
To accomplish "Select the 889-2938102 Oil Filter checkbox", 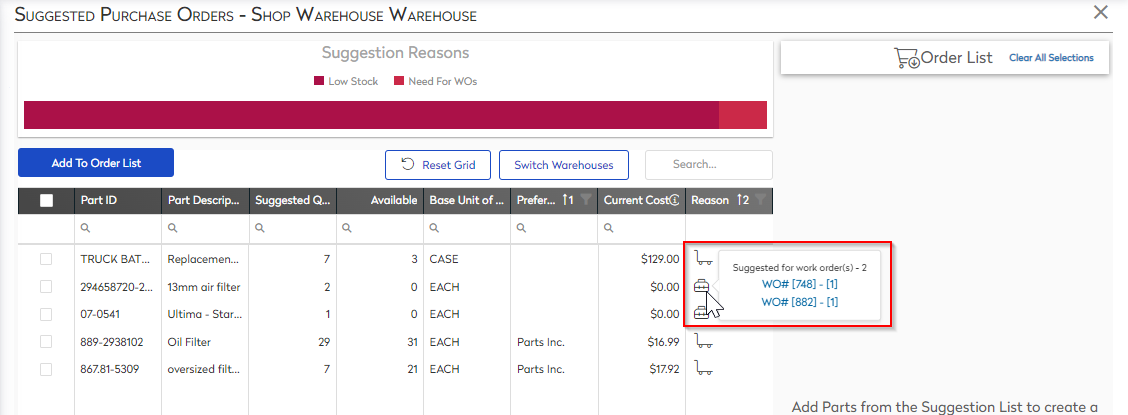I will point(46,342).
